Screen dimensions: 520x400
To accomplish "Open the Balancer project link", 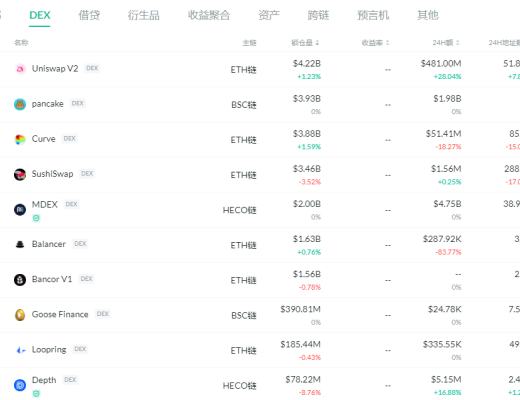I will pos(49,244).
